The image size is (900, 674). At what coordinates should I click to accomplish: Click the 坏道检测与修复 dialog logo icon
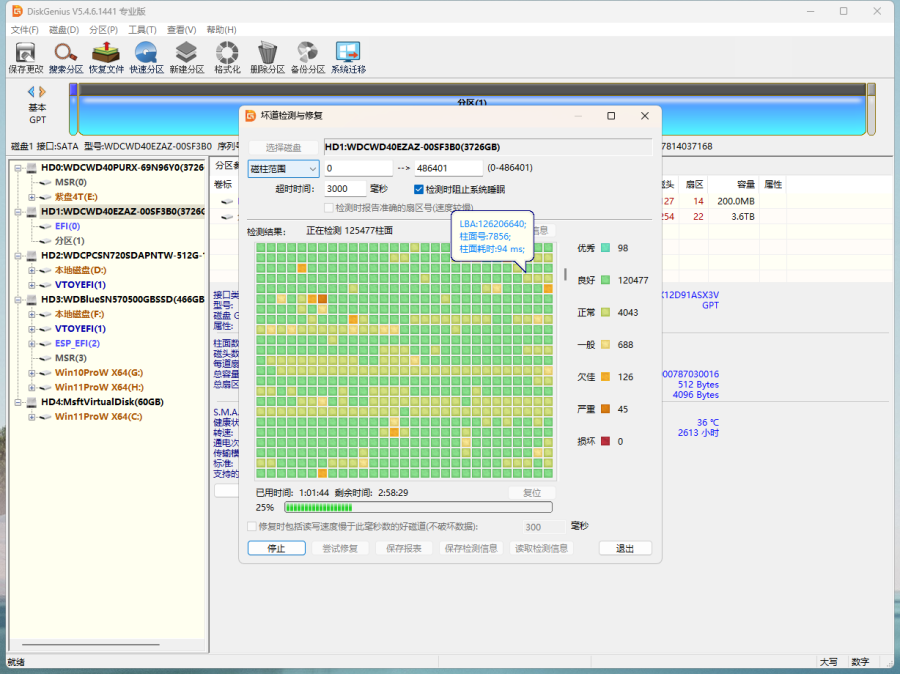pyautogui.click(x=250, y=116)
